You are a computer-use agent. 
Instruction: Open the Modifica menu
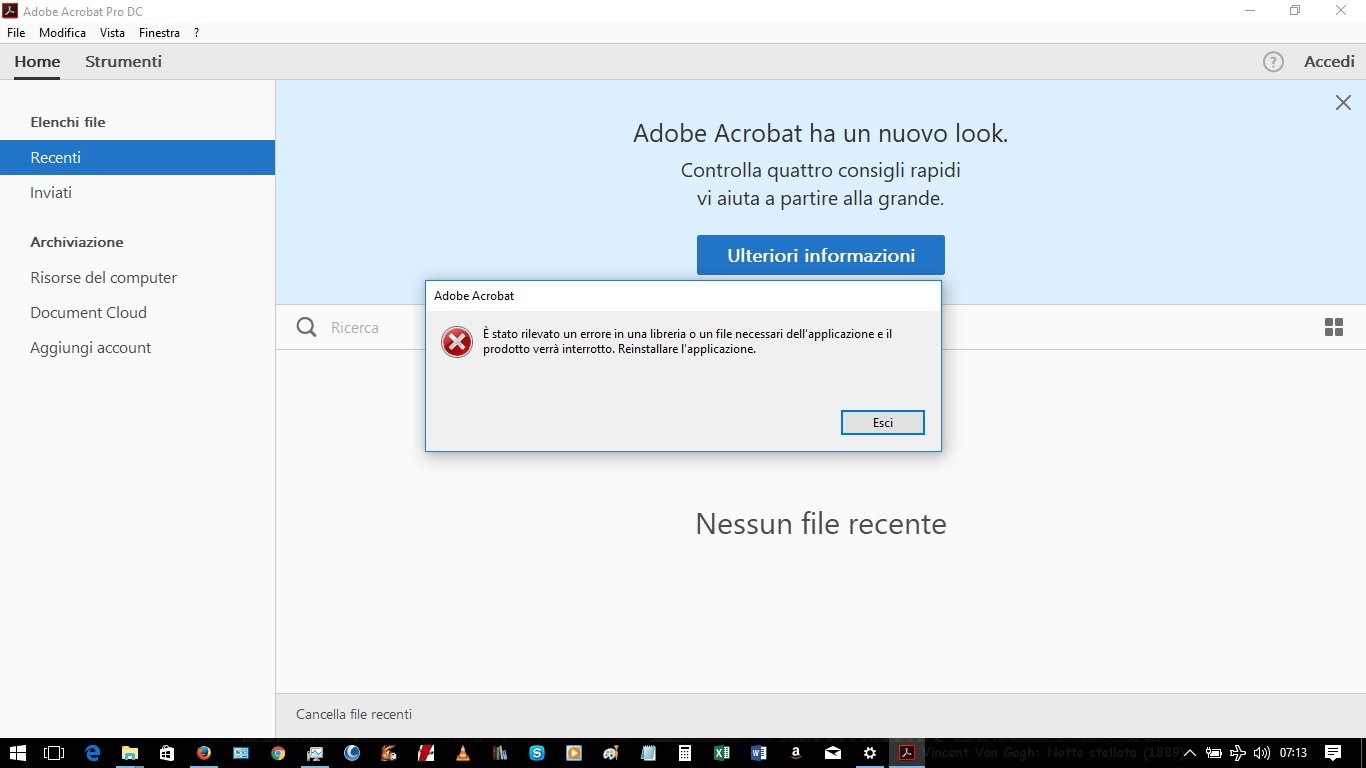pyautogui.click(x=62, y=33)
